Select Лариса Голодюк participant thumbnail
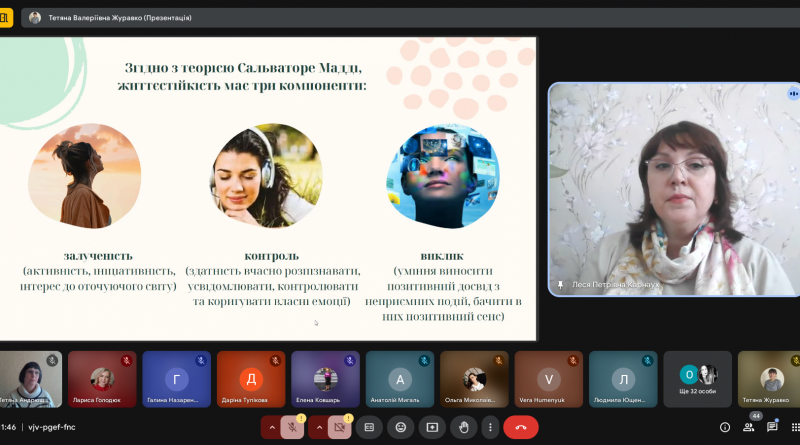Screen dimensions: 800x445 tap(102, 379)
